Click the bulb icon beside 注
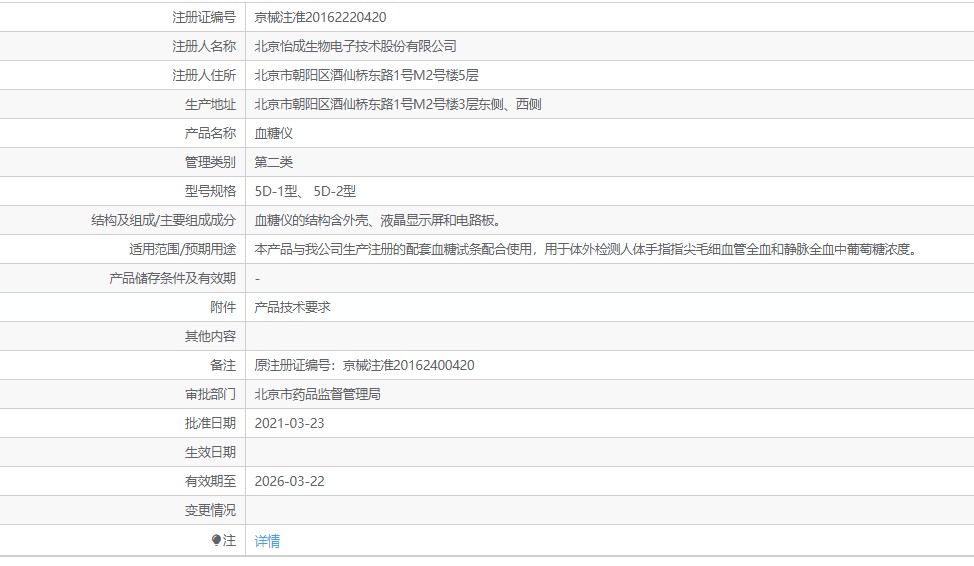974x566 pixels. tap(216, 541)
